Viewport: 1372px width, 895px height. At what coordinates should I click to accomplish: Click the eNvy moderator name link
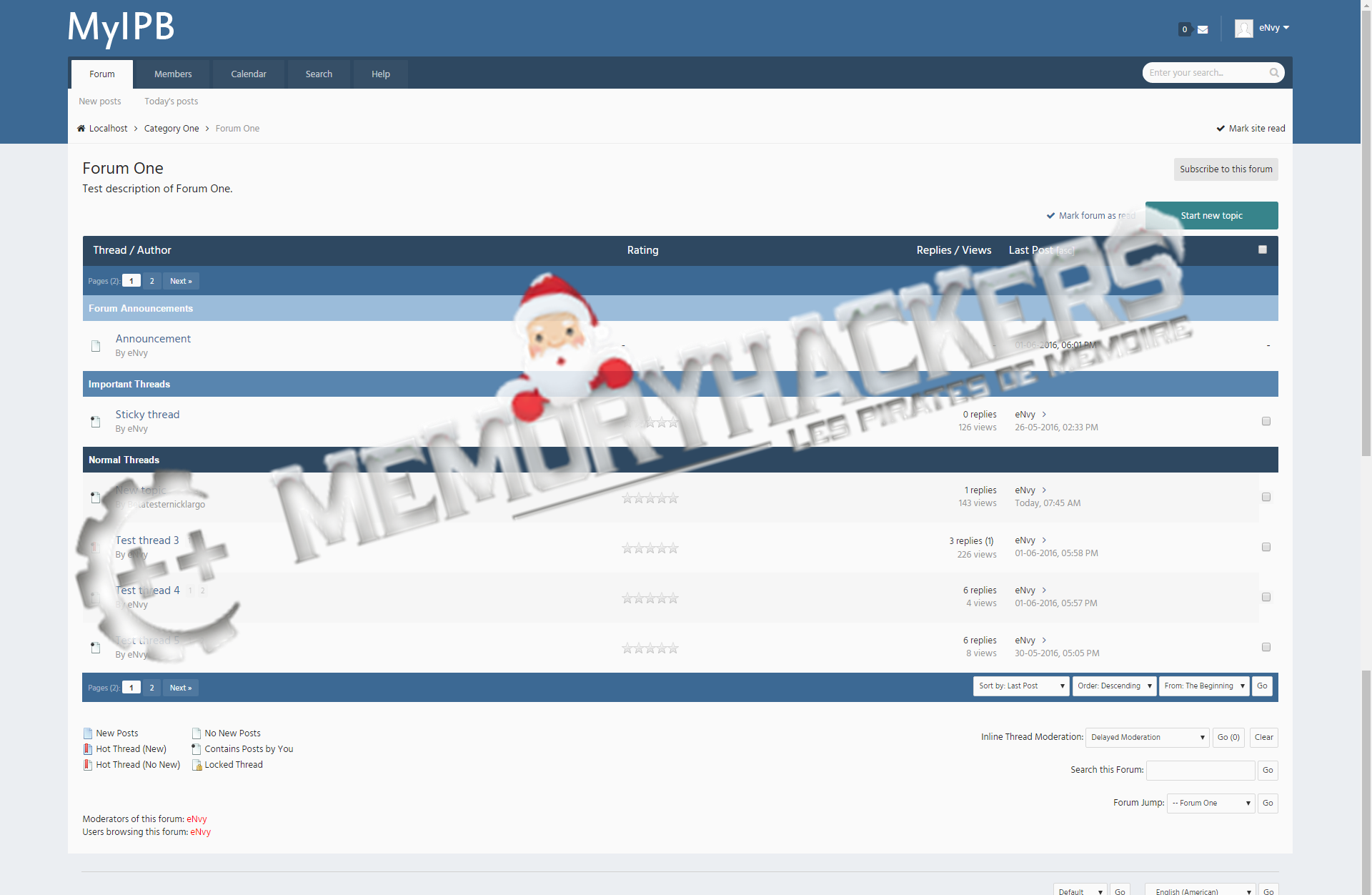coord(197,819)
